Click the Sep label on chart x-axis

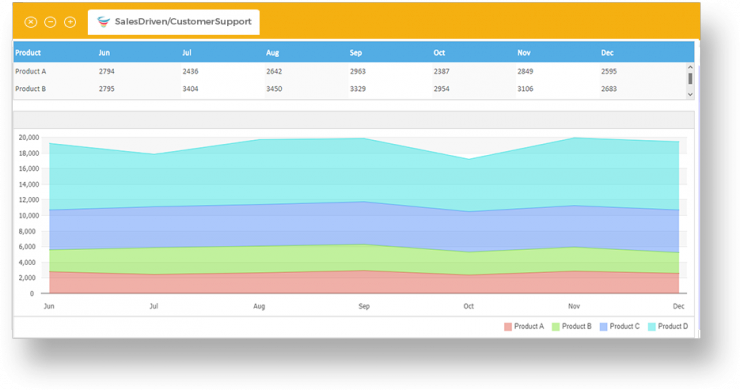click(x=364, y=306)
